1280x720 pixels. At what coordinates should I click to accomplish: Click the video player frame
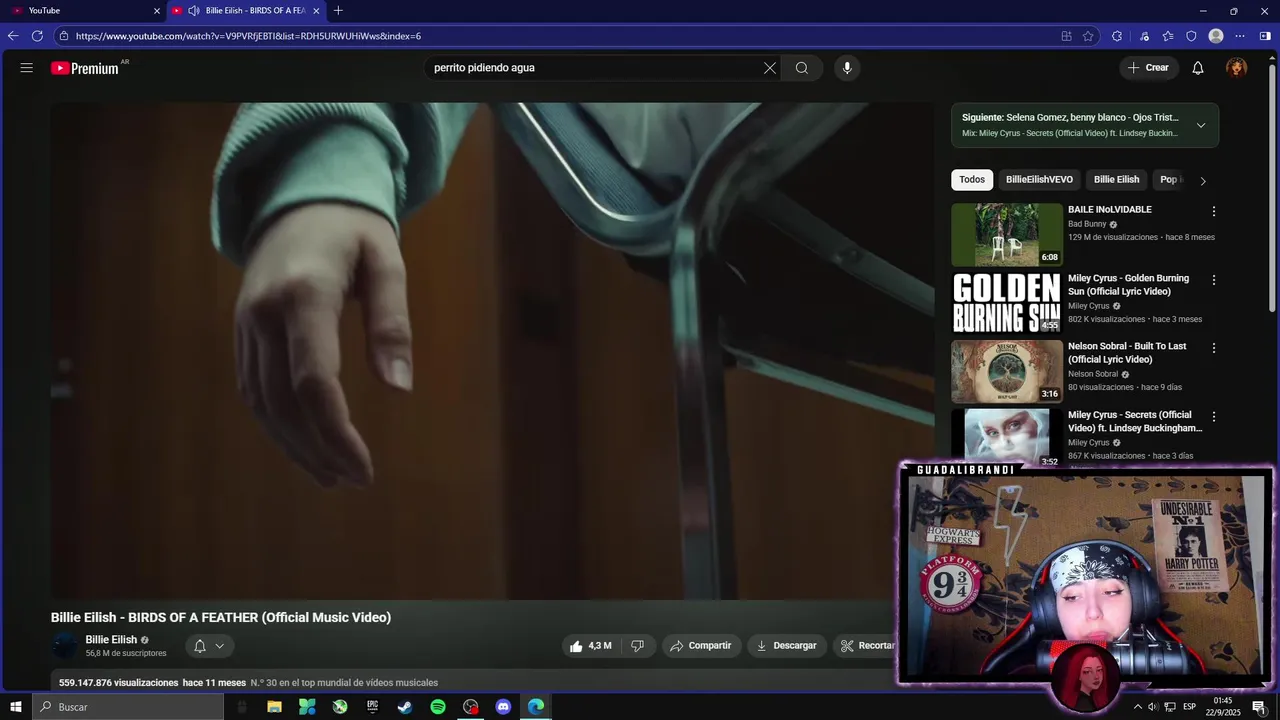pos(492,351)
